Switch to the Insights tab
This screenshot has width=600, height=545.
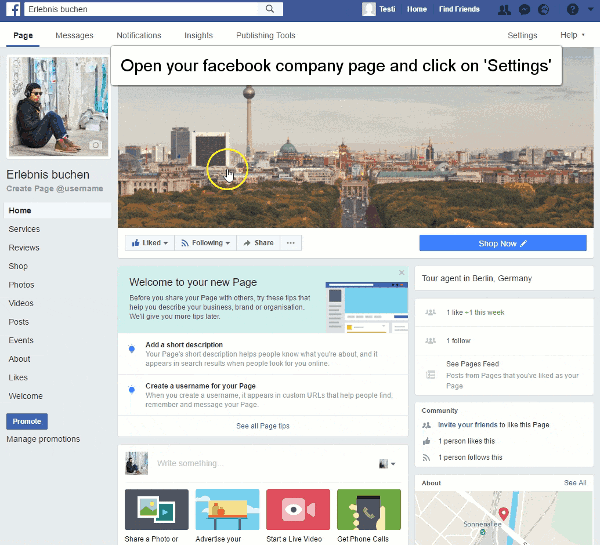click(x=199, y=35)
